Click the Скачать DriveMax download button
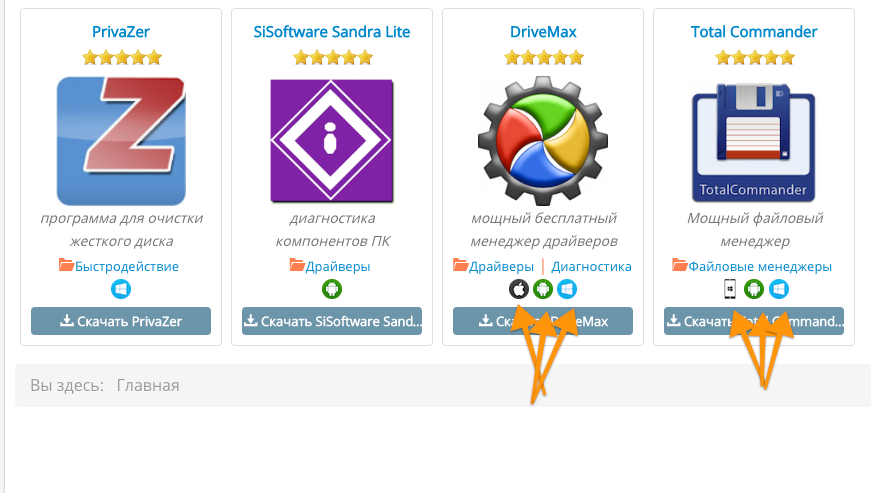 [543, 321]
